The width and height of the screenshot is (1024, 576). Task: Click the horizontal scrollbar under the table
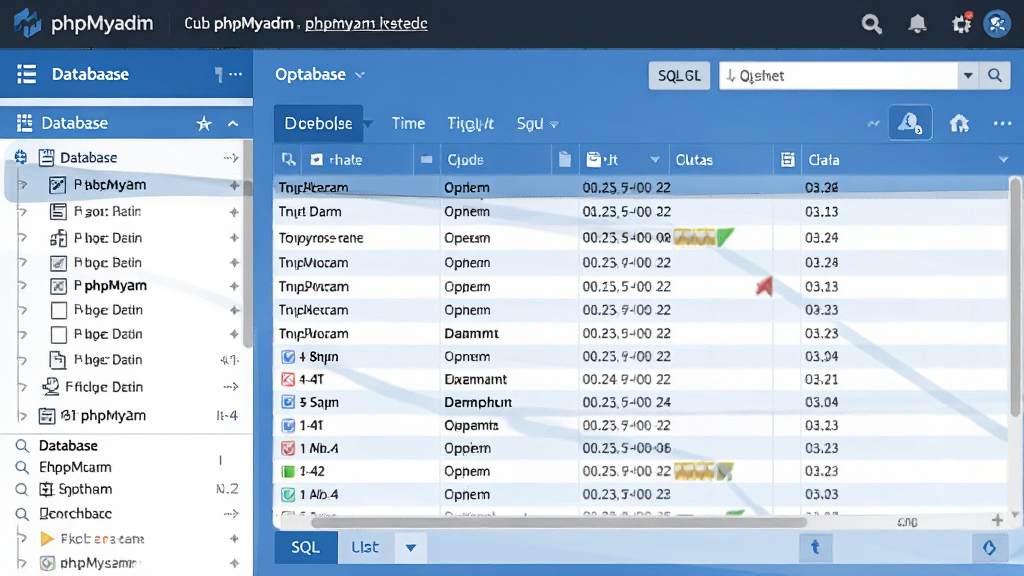click(x=558, y=522)
